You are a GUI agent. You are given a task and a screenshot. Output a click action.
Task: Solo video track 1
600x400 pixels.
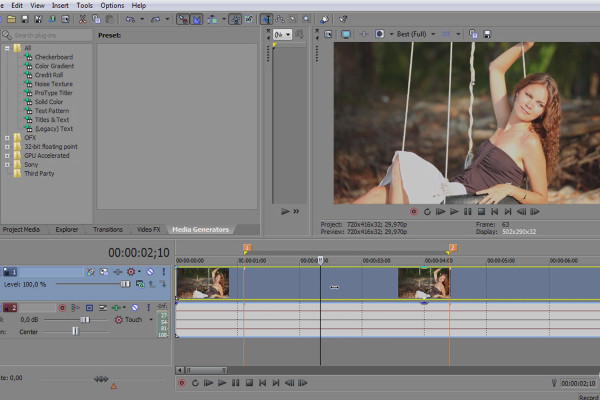point(163,272)
